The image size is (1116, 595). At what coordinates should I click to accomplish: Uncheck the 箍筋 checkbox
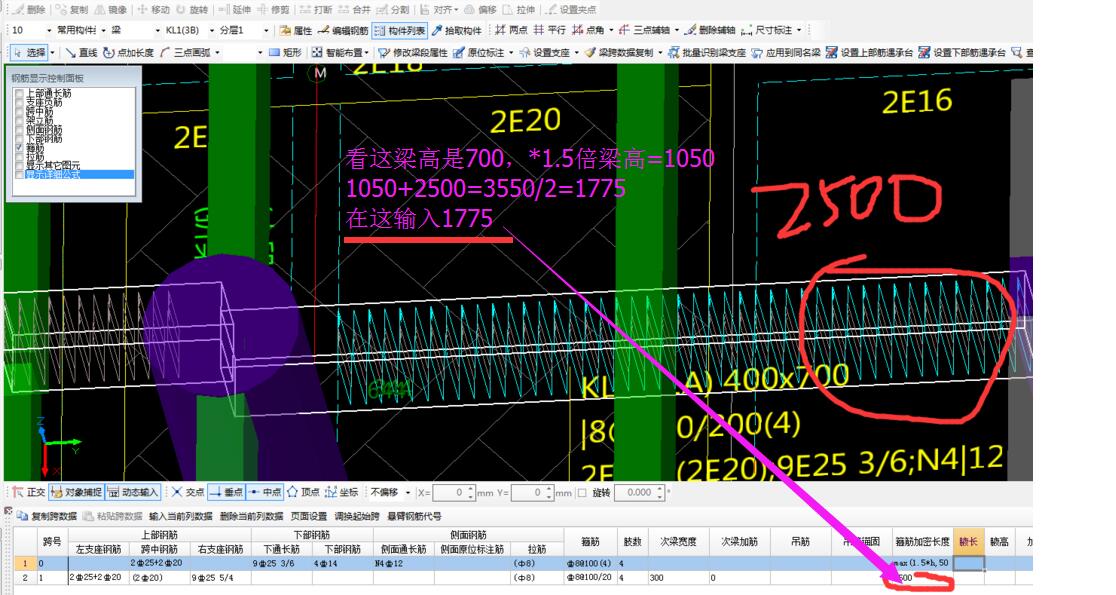click(x=19, y=147)
